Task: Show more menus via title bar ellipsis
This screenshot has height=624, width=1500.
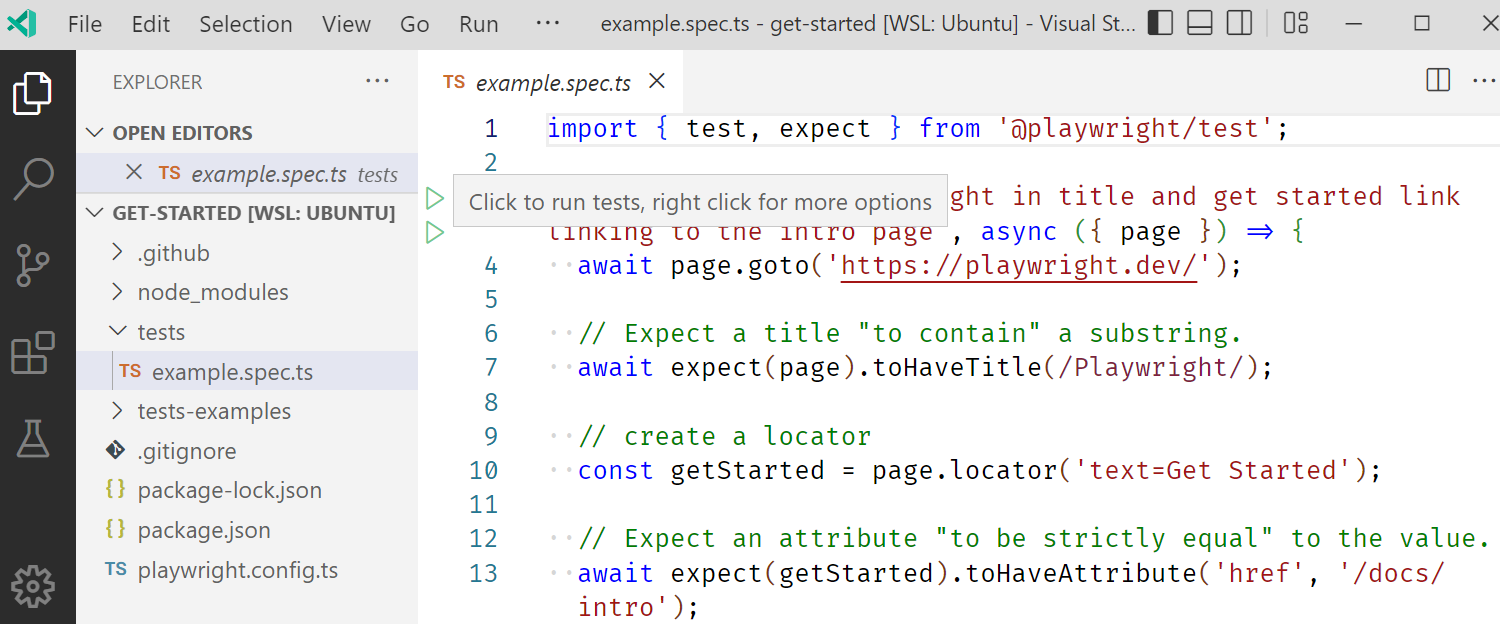Action: (x=548, y=23)
